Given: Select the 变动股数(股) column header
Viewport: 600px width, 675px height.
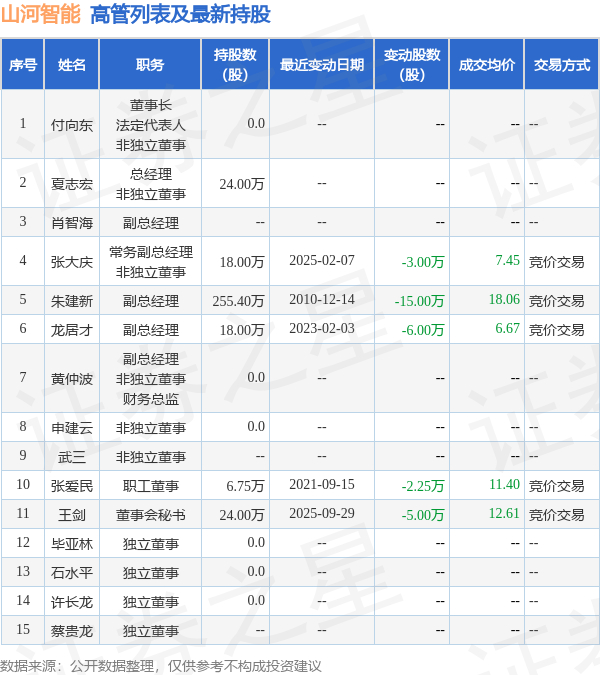Looking at the screenshot, I should (x=412, y=65).
